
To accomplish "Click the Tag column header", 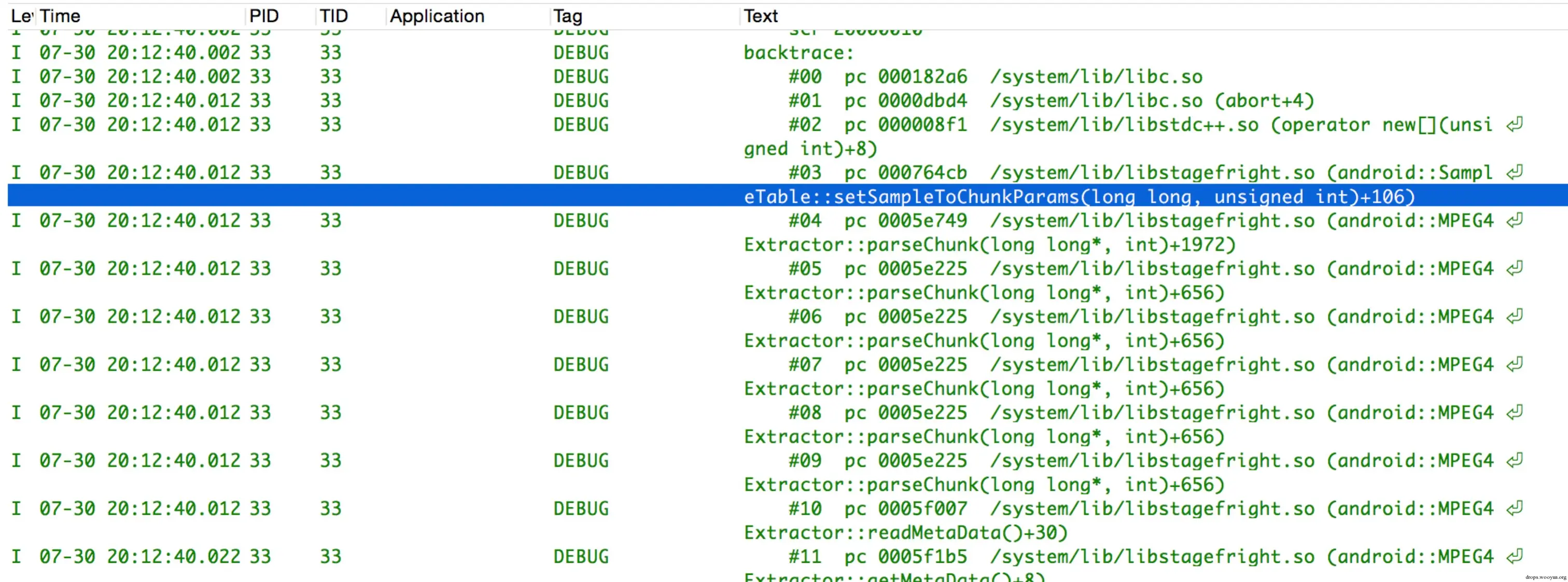I will (x=568, y=16).
